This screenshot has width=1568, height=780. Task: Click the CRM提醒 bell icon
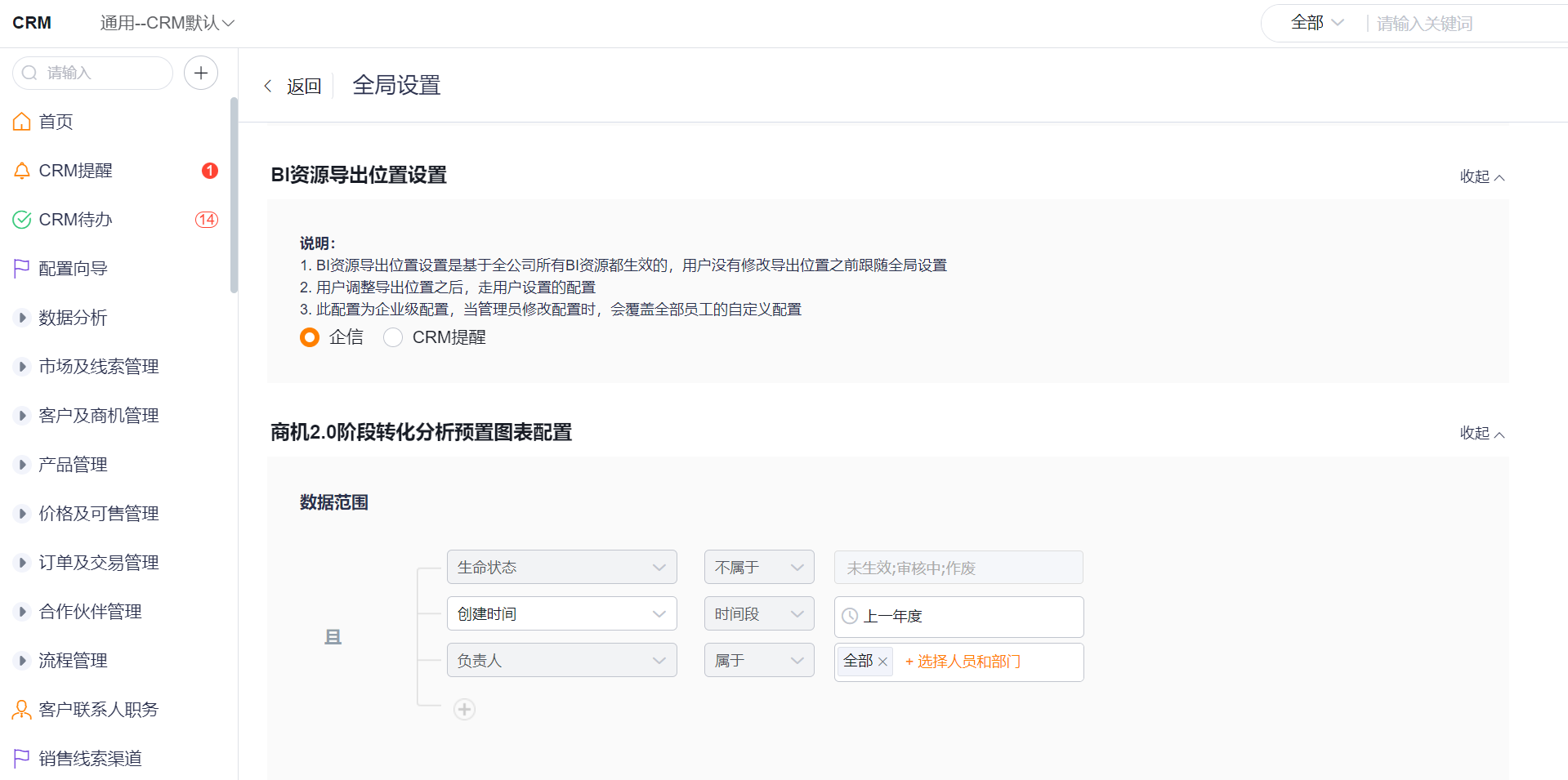coord(22,170)
